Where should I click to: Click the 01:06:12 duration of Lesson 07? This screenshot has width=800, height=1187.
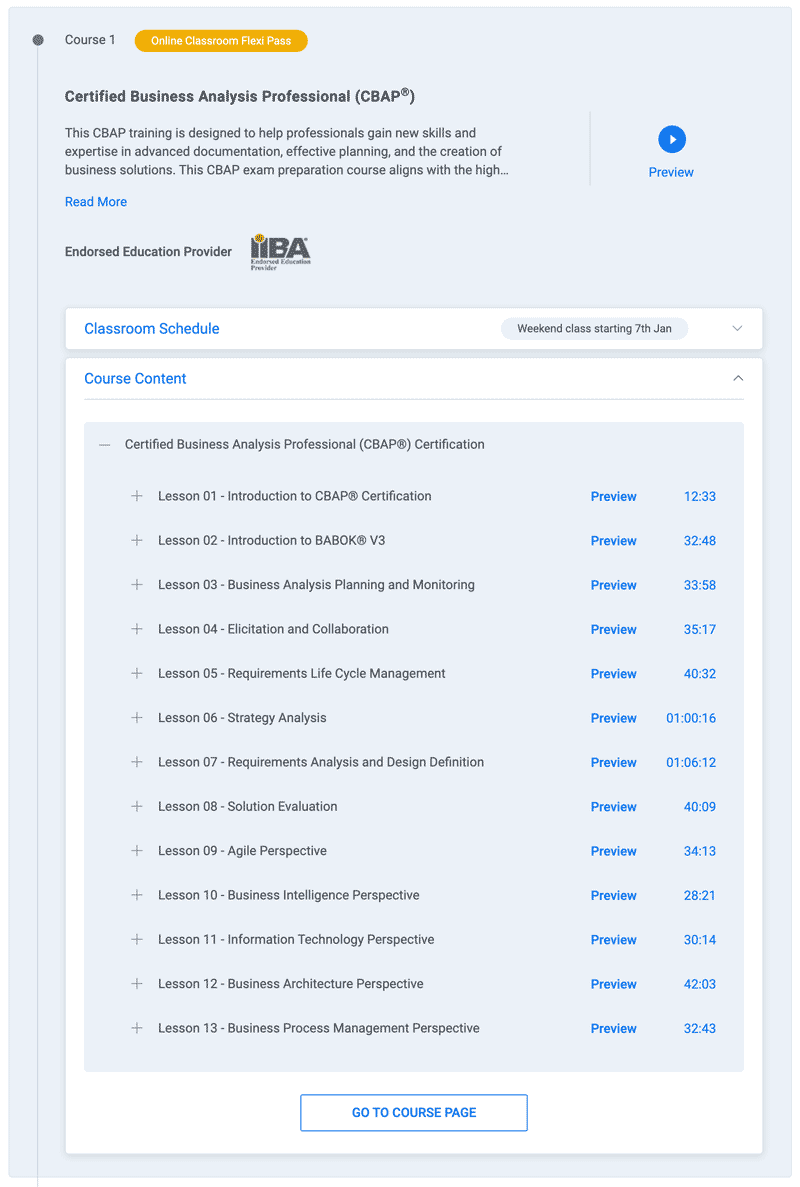click(x=691, y=762)
